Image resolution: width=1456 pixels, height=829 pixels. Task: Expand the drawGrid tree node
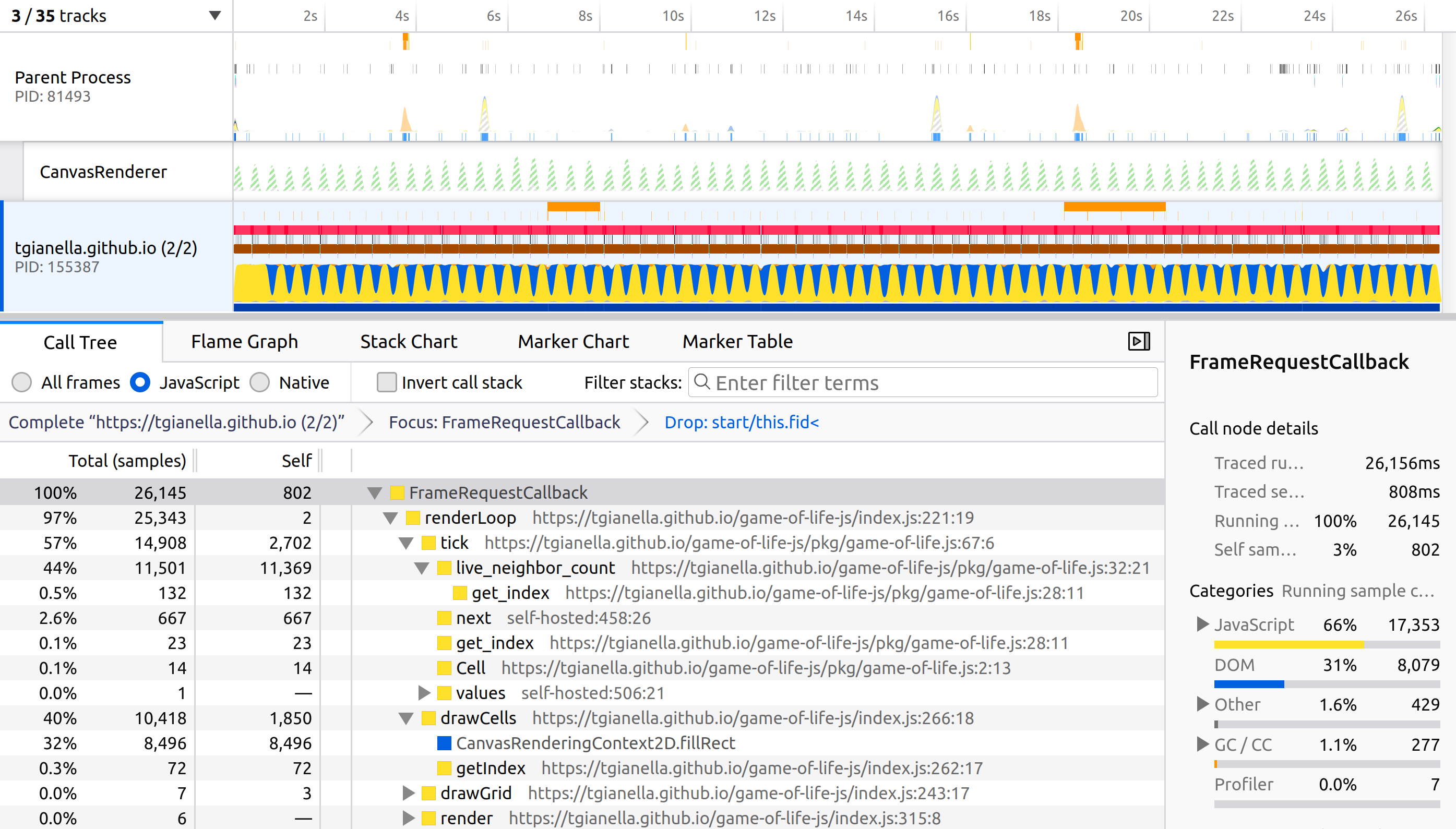(408, 793)
